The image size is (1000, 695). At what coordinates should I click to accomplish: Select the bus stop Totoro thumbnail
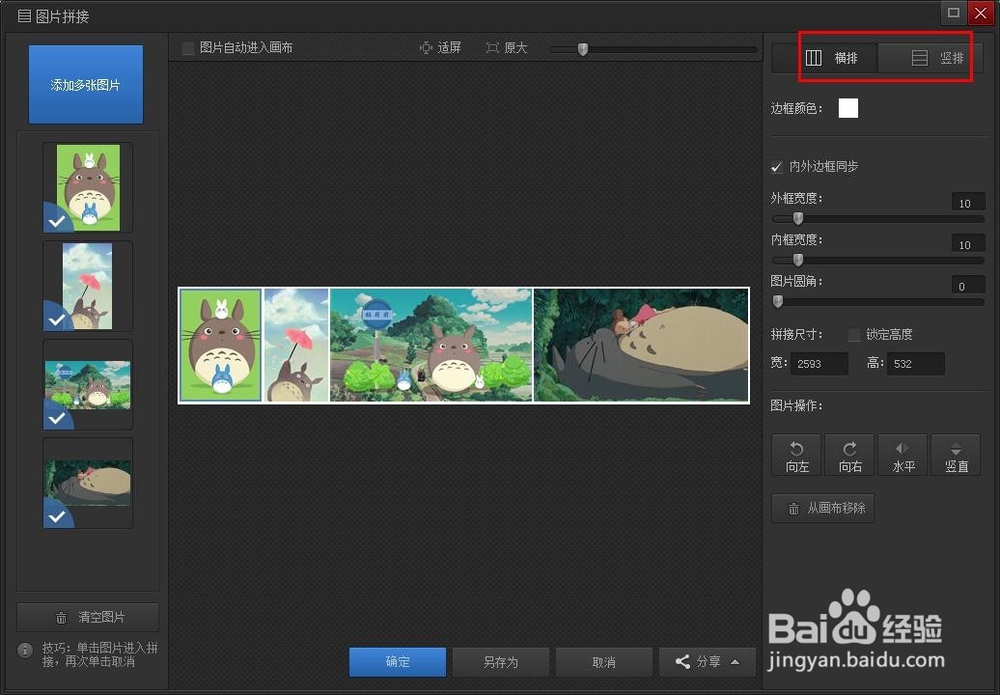click(88, 384)
